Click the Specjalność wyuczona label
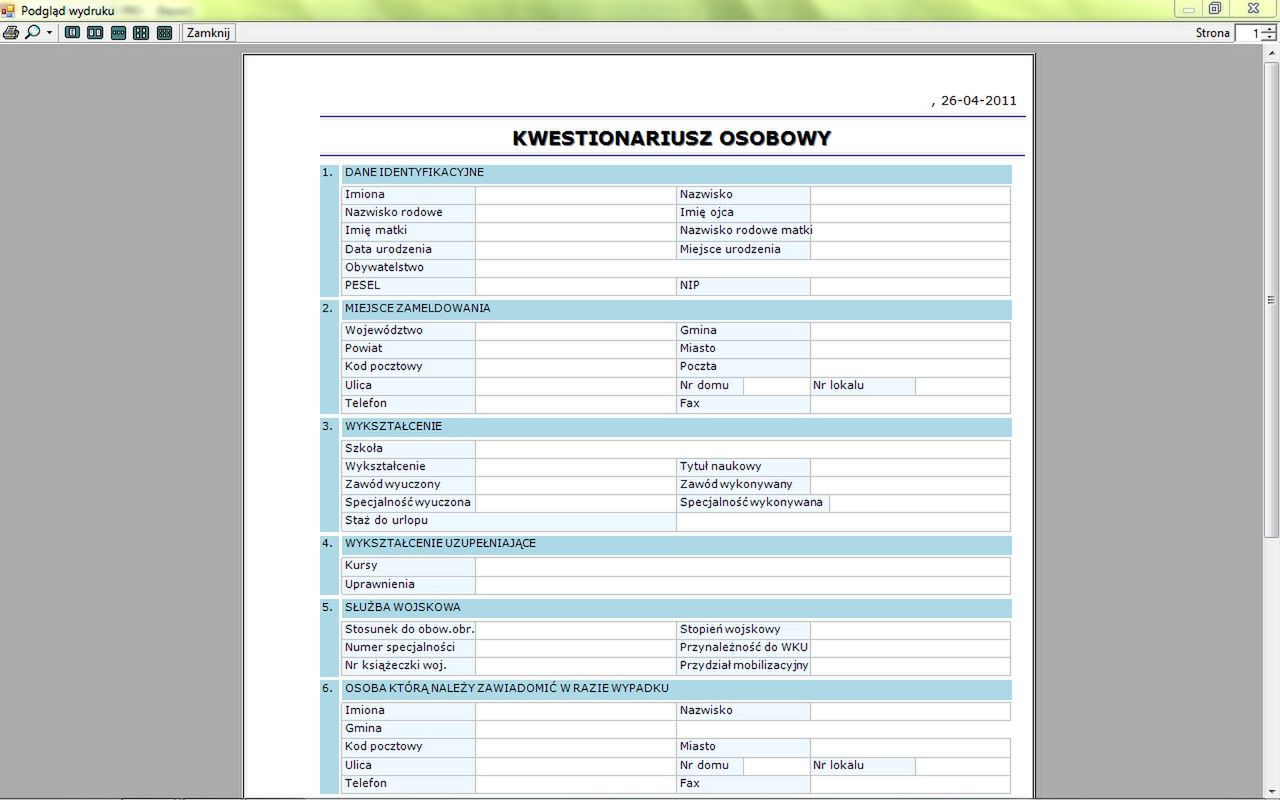Screen dimensions: 1280x800 (408, 502)
